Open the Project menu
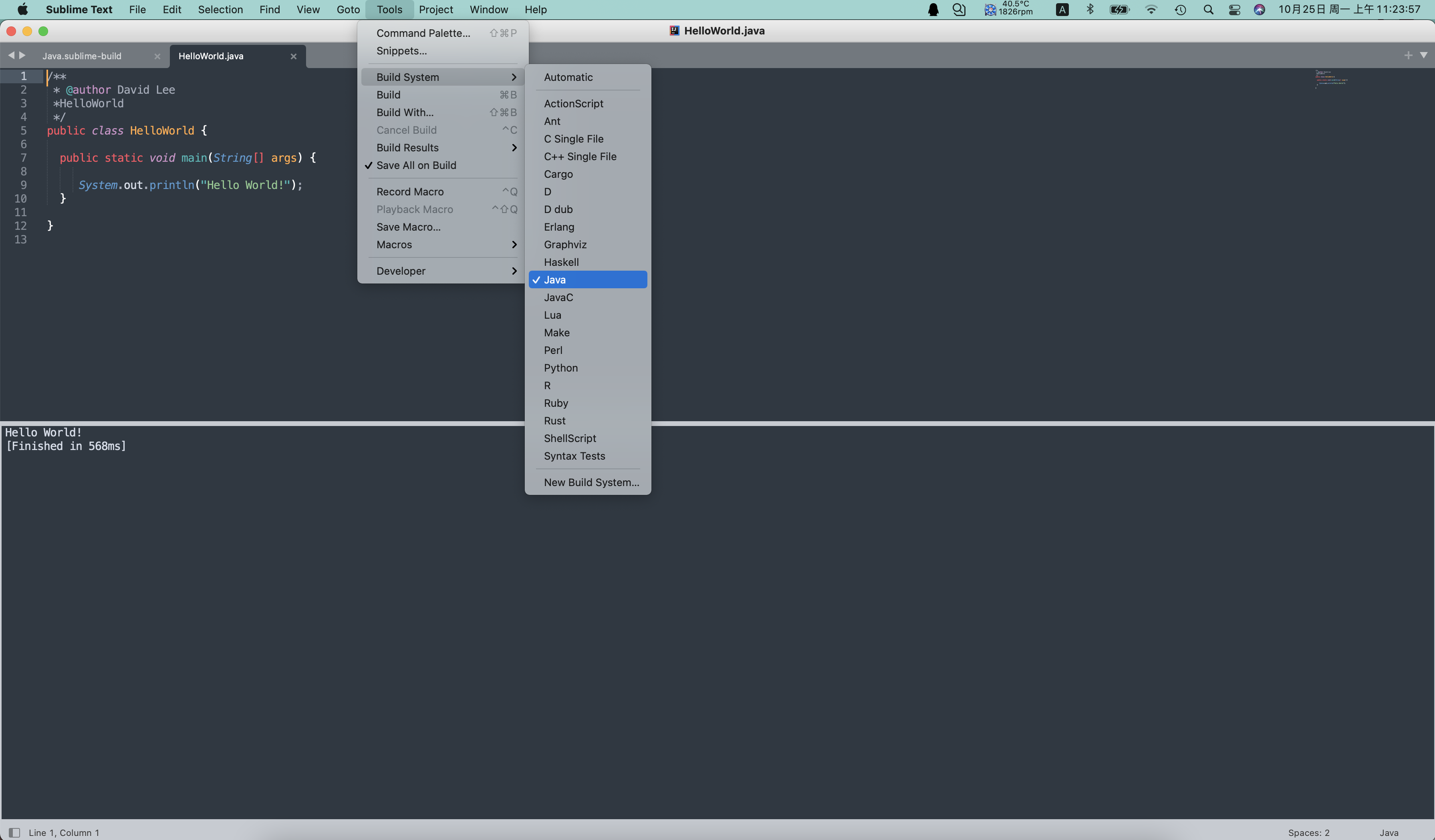 (435, 10)
